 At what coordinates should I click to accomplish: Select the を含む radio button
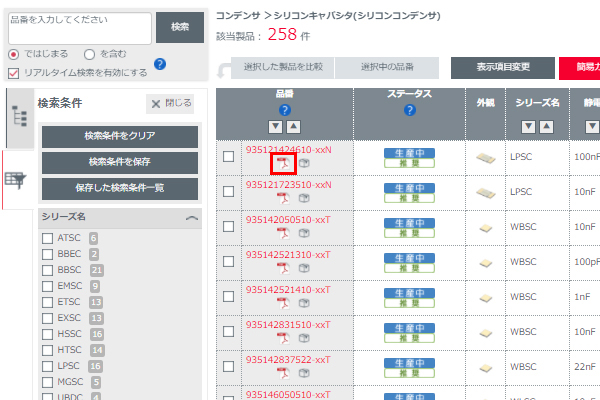coord(90,54)
